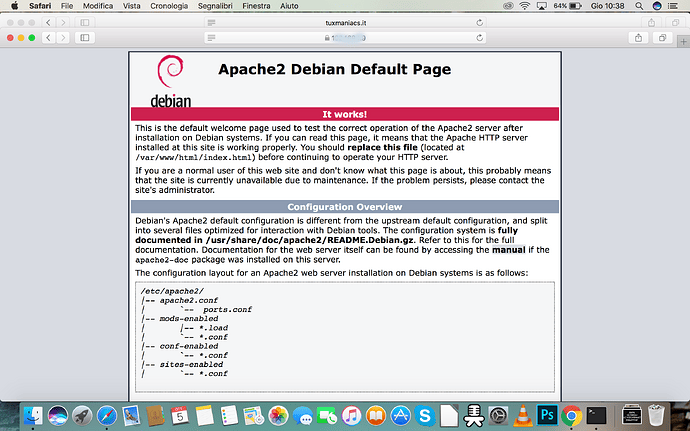Click the 'It works!' red banner text
Viewport: 690px width, 431px height.
pos(345,114)
